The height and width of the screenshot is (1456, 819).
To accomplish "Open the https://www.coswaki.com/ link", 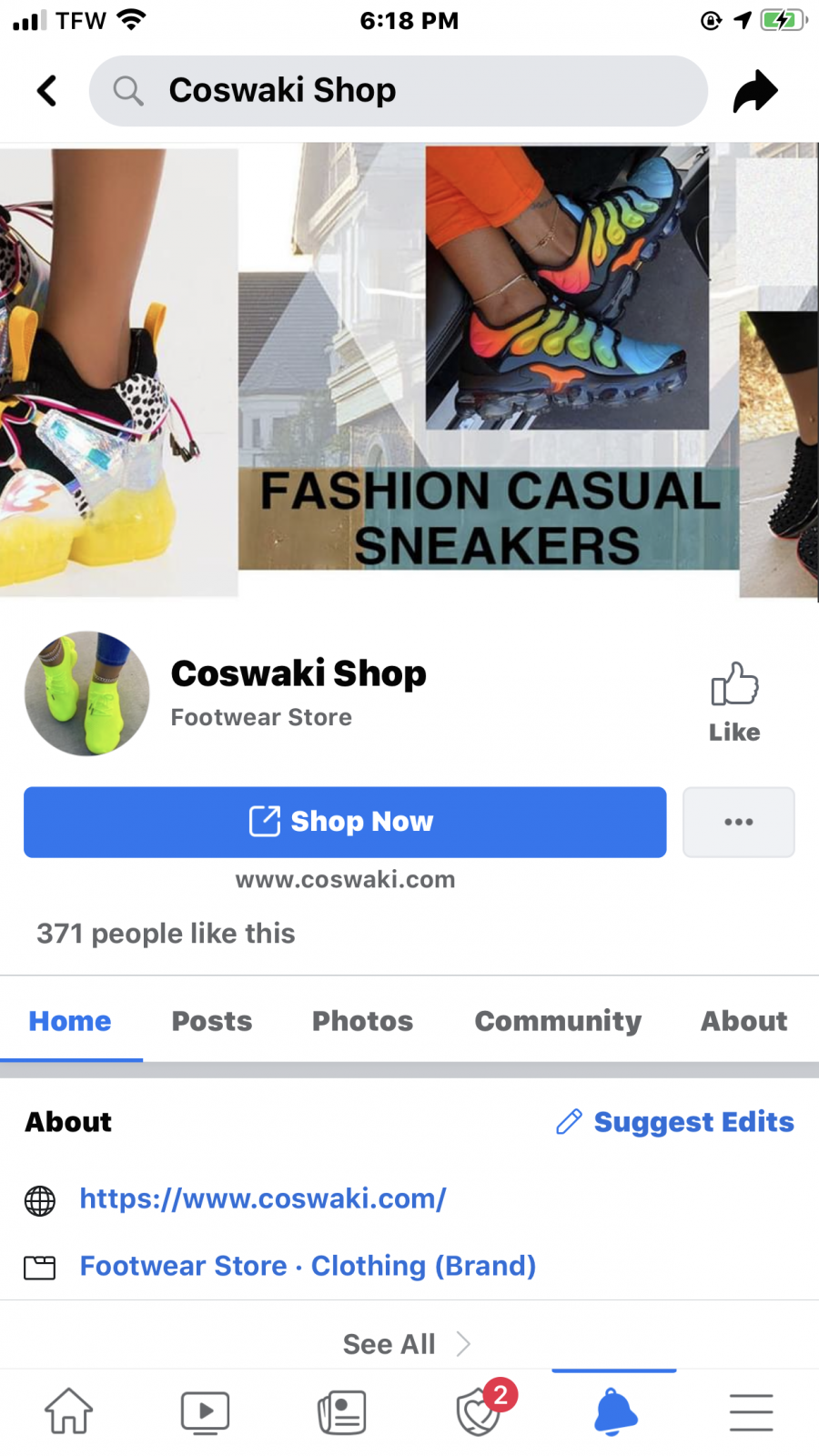I will pos(263,1198).
